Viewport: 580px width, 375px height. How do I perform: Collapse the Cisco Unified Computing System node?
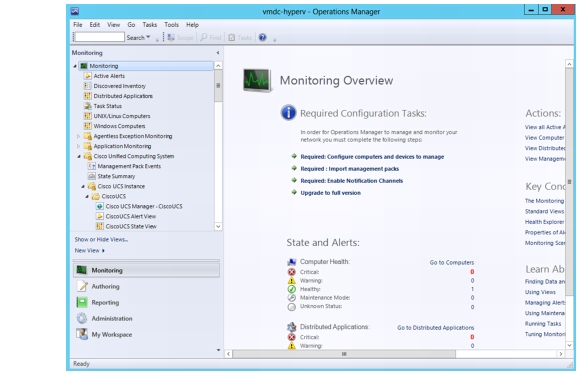pos(79,156)
